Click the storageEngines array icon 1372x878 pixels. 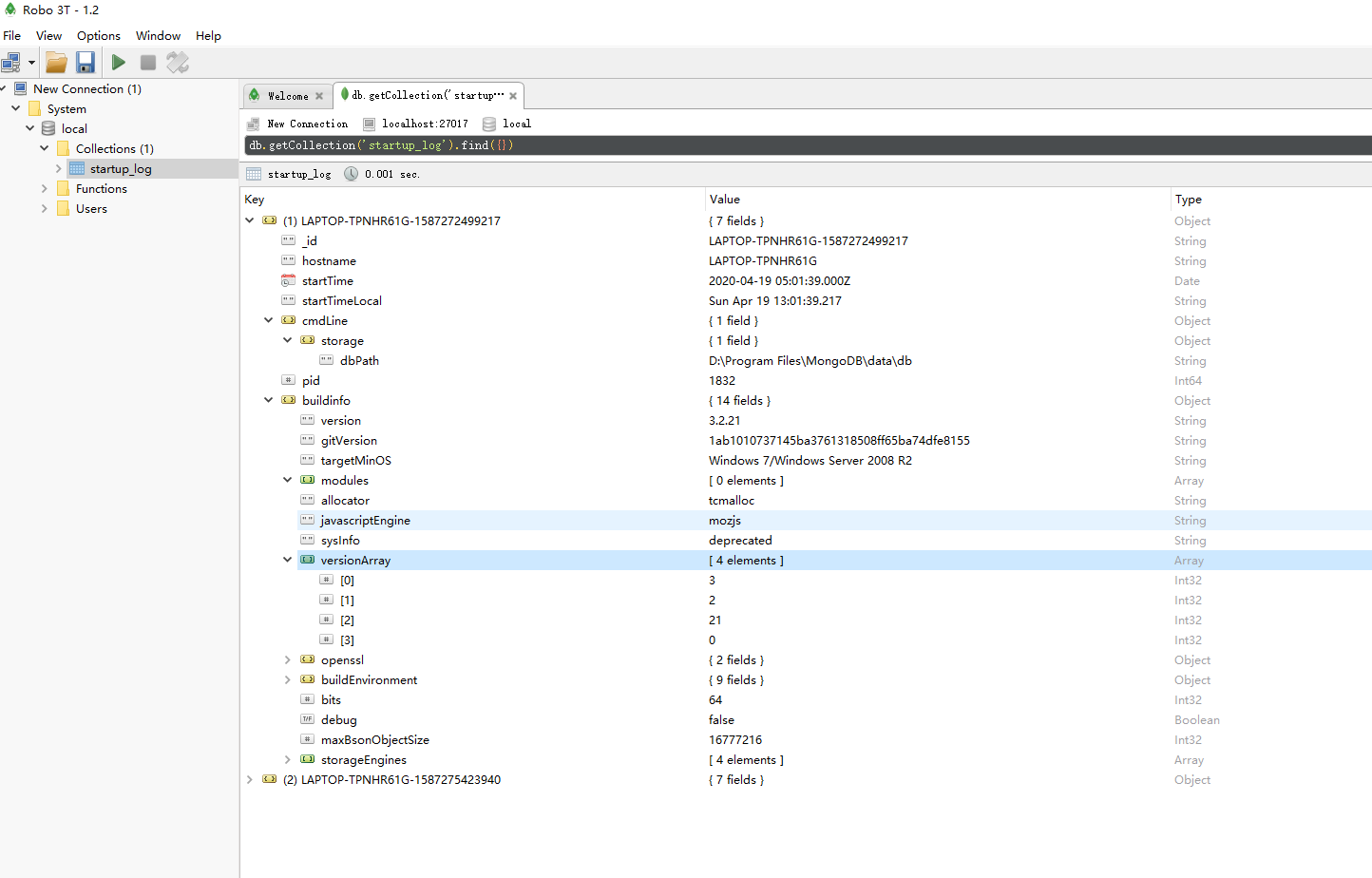point(307,759)
